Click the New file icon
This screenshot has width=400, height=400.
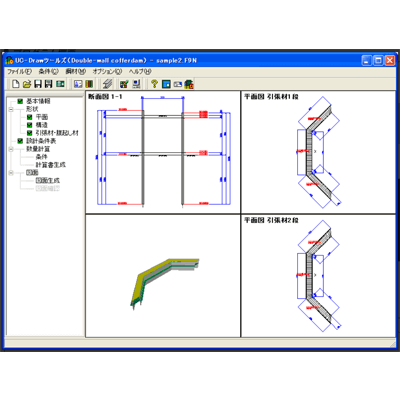click(x=15, y=84)
